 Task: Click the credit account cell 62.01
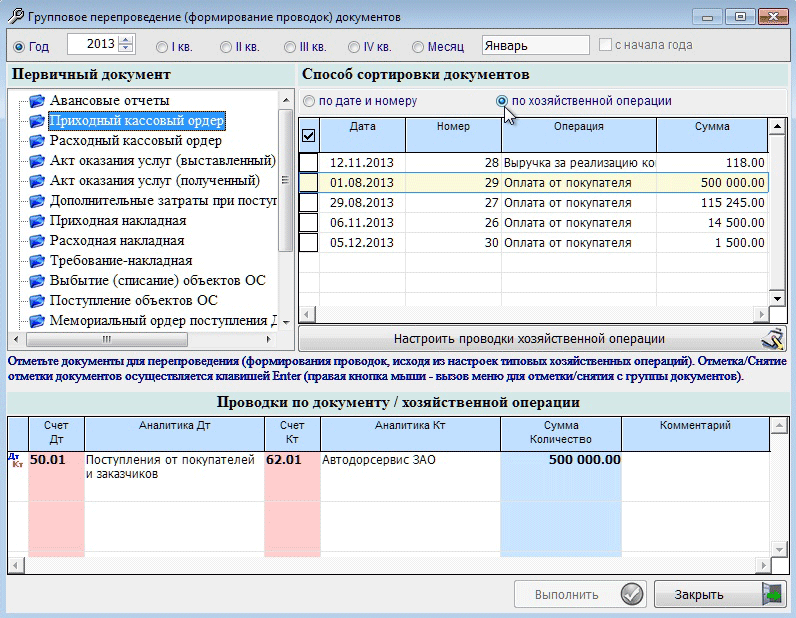[x=292, y=476]
